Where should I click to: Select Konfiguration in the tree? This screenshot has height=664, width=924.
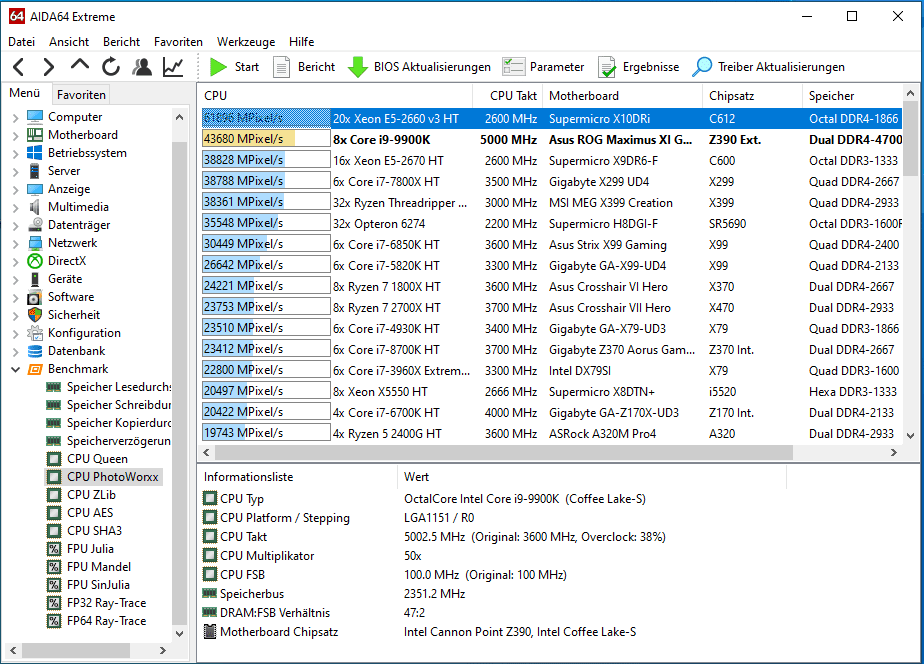[84, 333]
